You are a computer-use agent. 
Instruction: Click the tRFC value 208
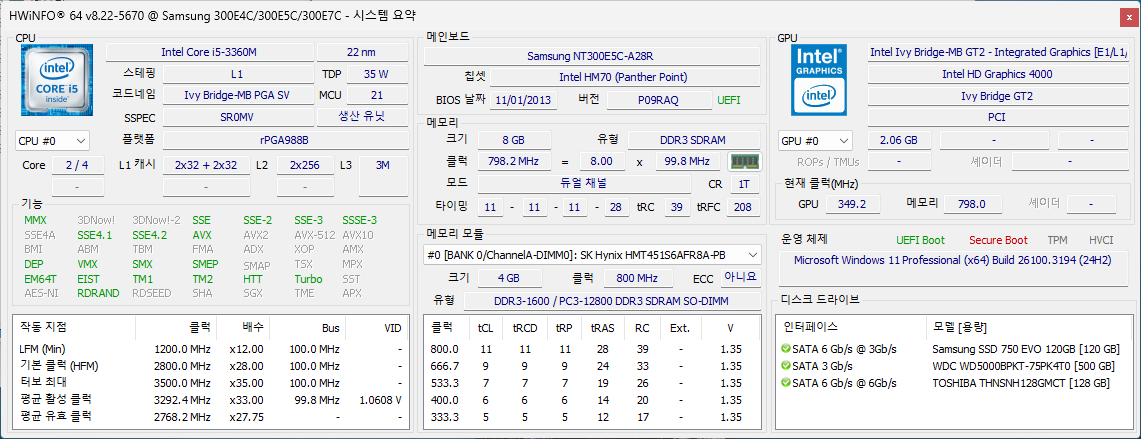coord(742,207)
